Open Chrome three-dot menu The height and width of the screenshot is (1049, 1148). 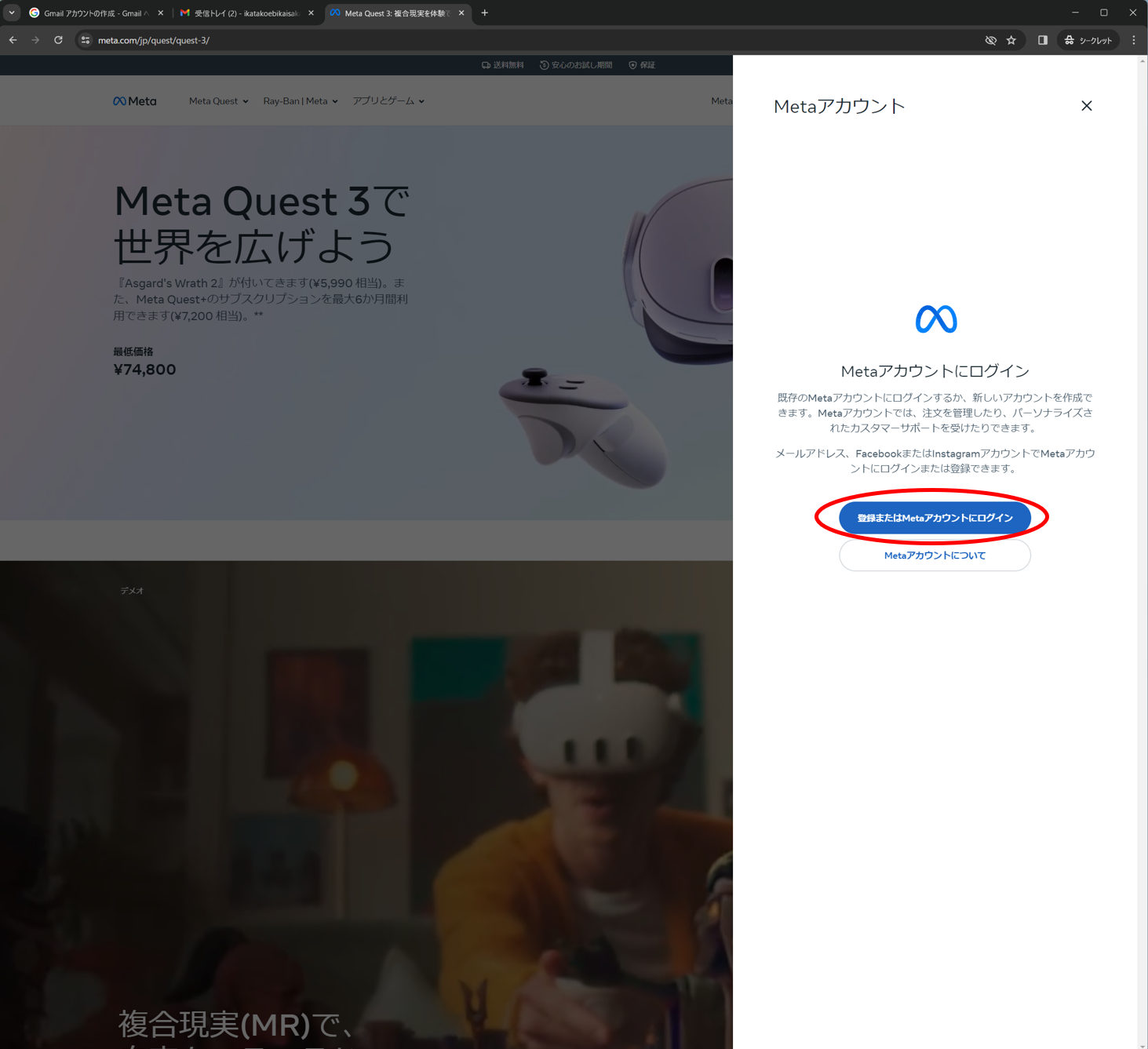pyautogui.click(x=1133, y=40)
